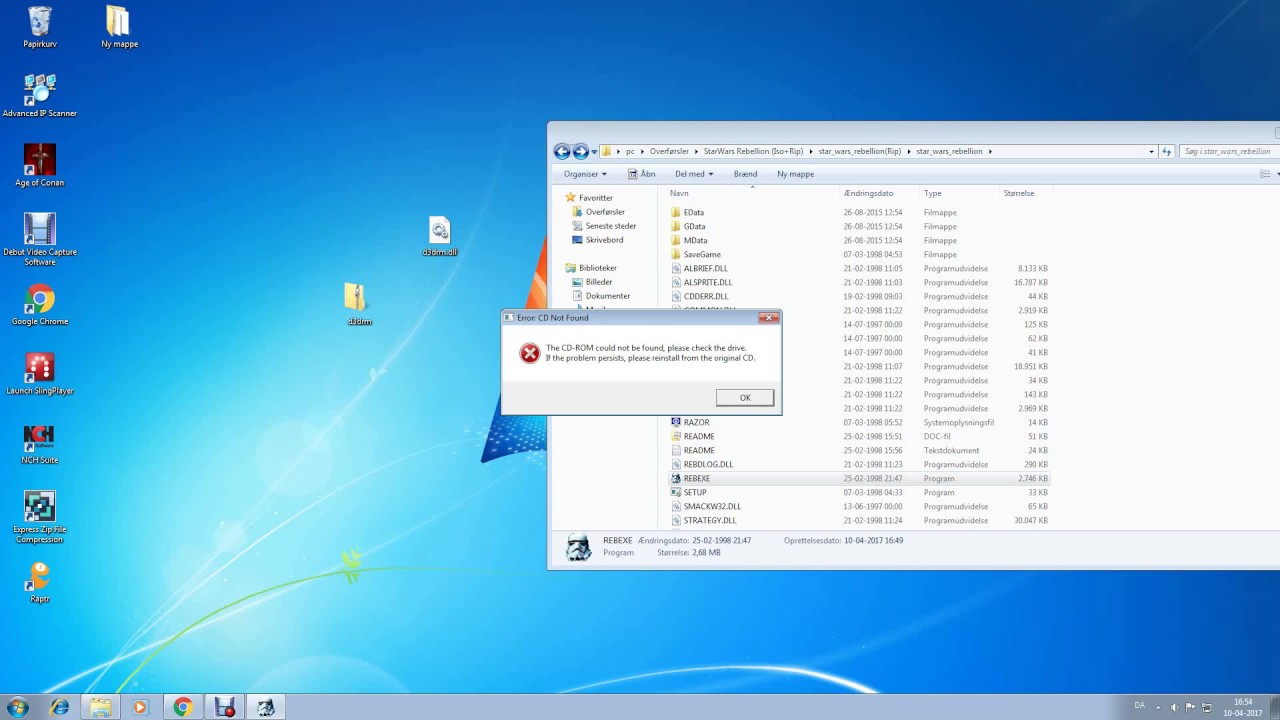
Task: Open the taskbar clock and date
Action: tap(1243, 707)
